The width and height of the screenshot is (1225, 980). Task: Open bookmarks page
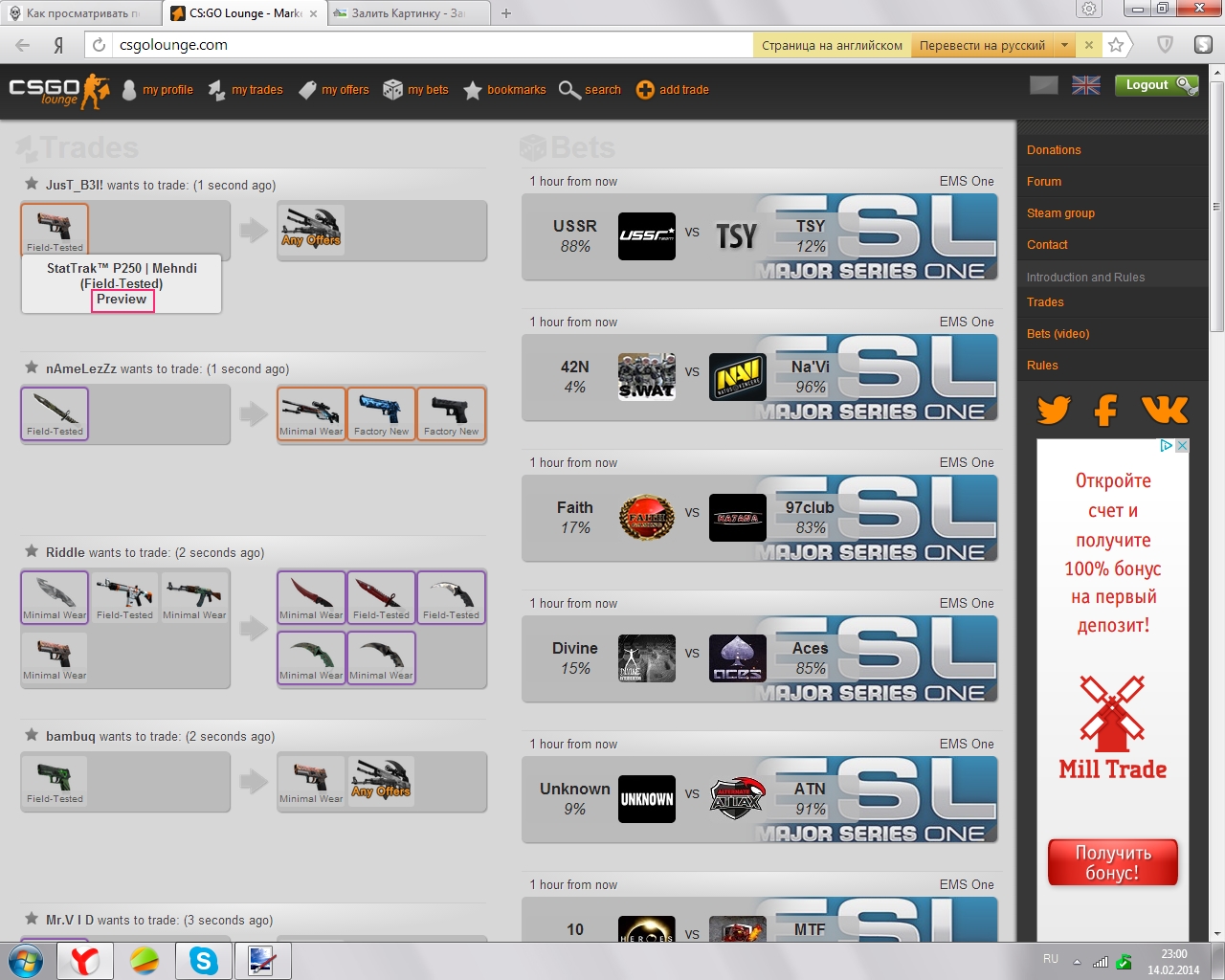pos(504,90)
